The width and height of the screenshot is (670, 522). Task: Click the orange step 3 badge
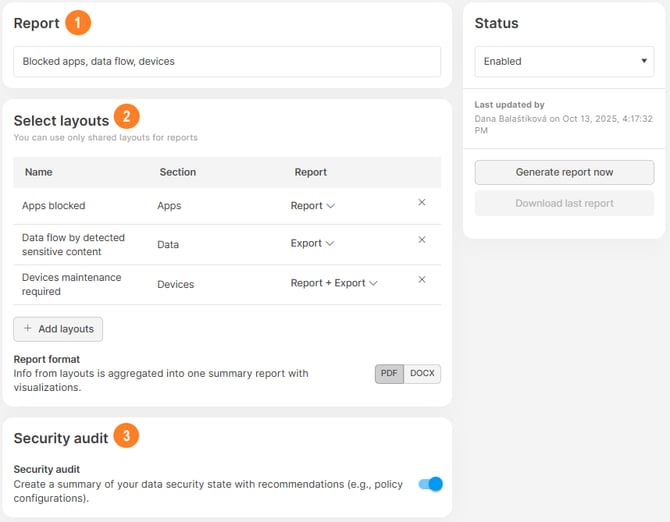tap(126, 436)
